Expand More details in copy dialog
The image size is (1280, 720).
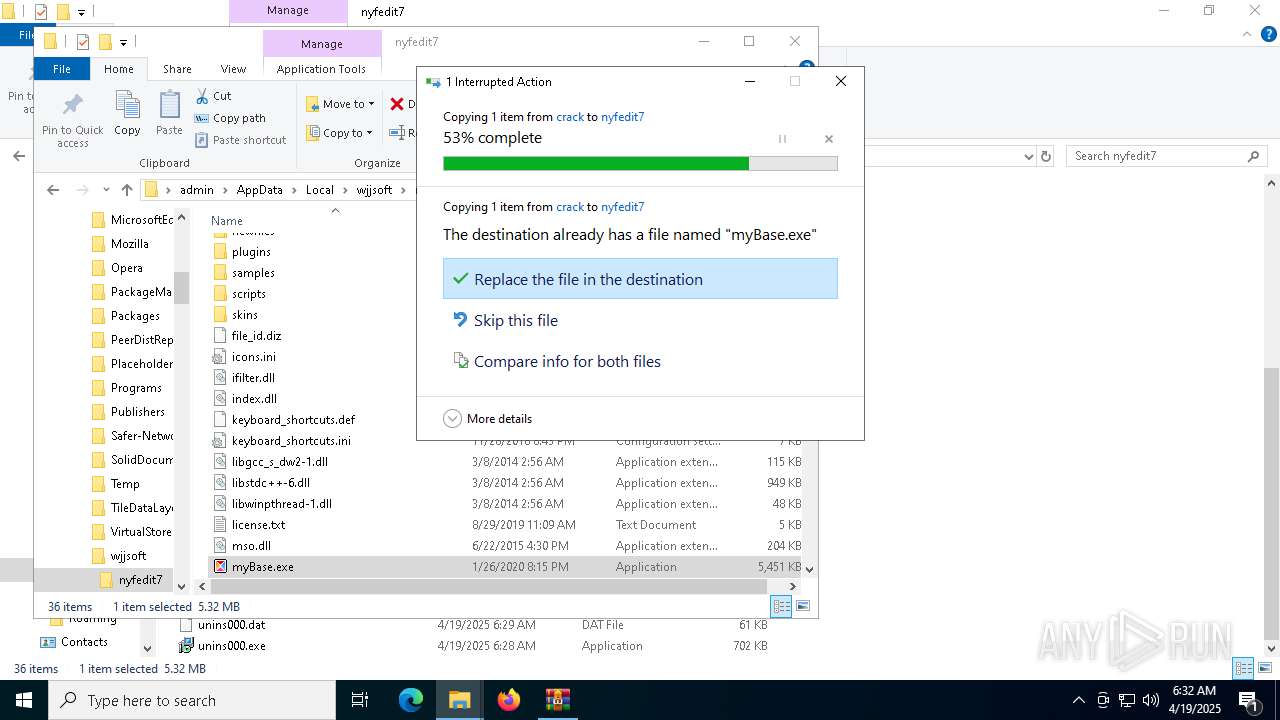tap(488, 419)
